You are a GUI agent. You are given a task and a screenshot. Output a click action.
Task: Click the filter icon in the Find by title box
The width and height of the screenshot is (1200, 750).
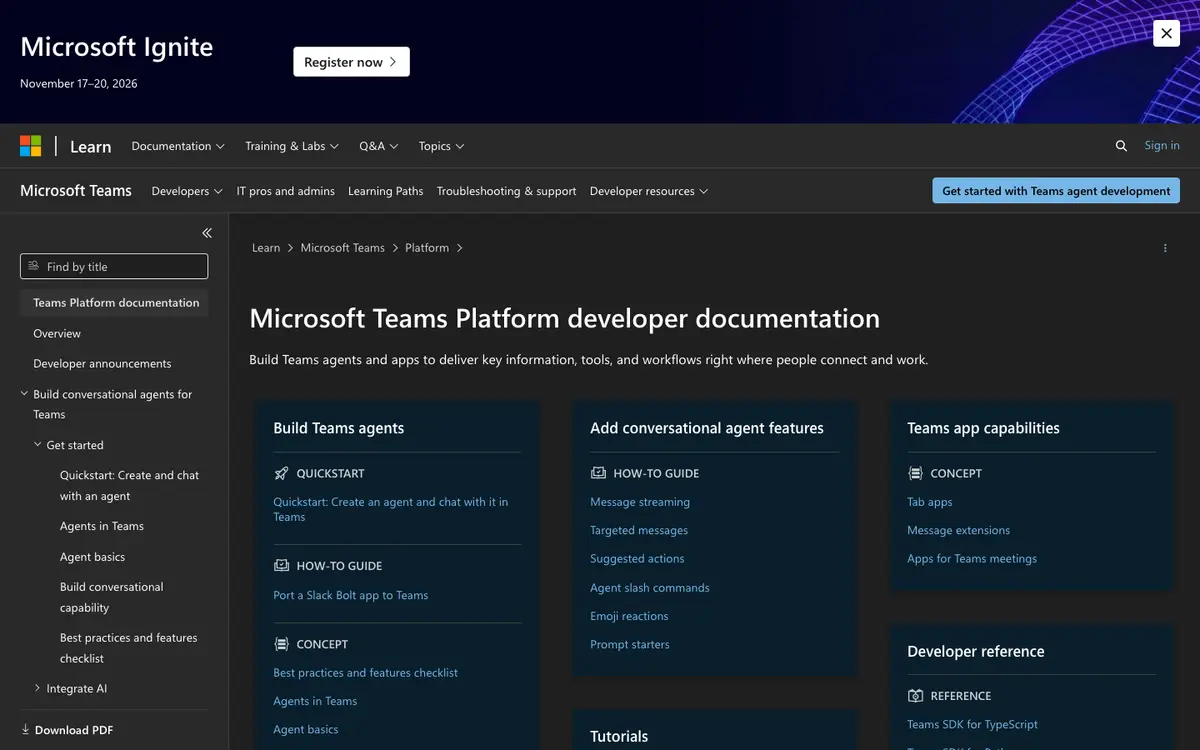34,266
